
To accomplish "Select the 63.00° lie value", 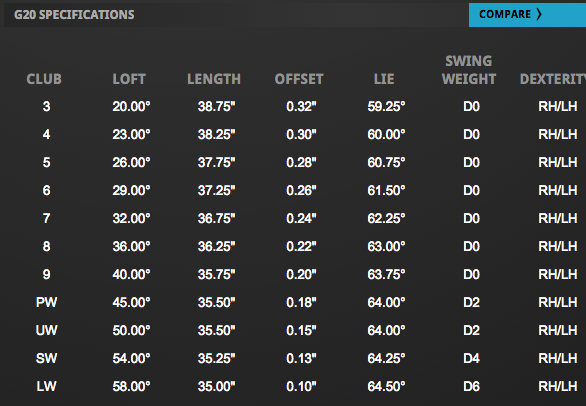I will [386, 246].
